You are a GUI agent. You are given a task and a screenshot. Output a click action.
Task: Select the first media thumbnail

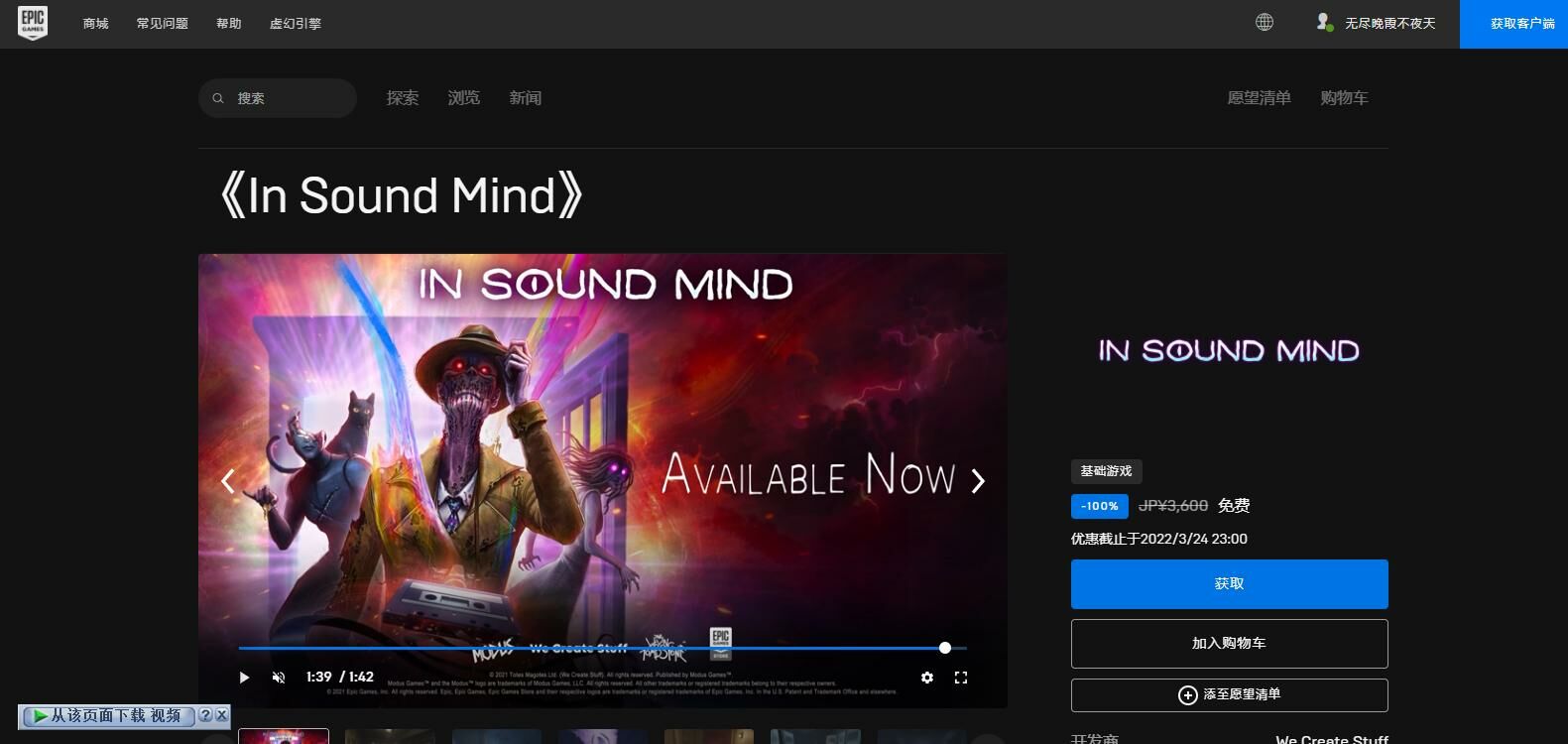coord(284,736)
